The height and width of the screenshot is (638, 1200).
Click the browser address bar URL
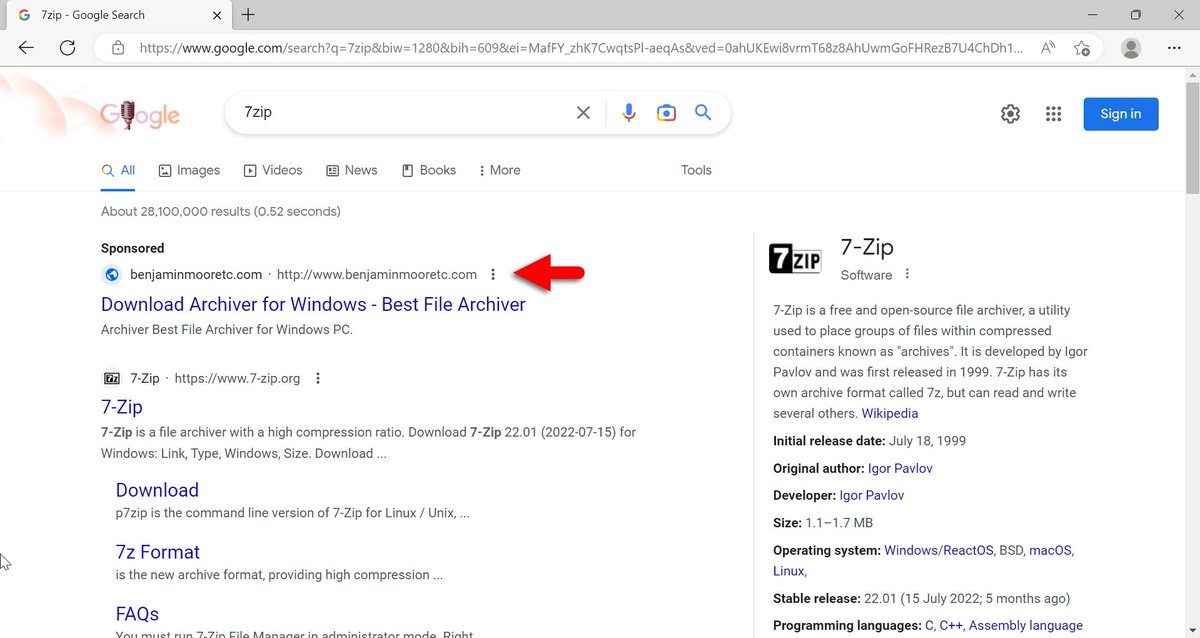(581, 47)
